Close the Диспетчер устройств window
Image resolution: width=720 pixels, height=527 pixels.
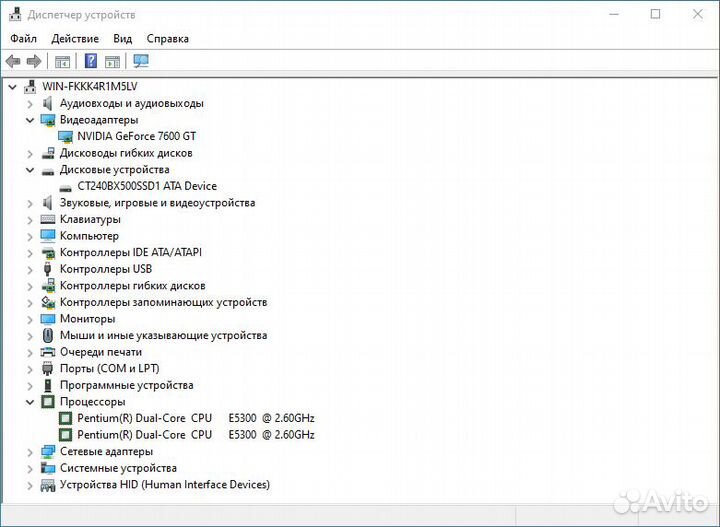[698, 14]
